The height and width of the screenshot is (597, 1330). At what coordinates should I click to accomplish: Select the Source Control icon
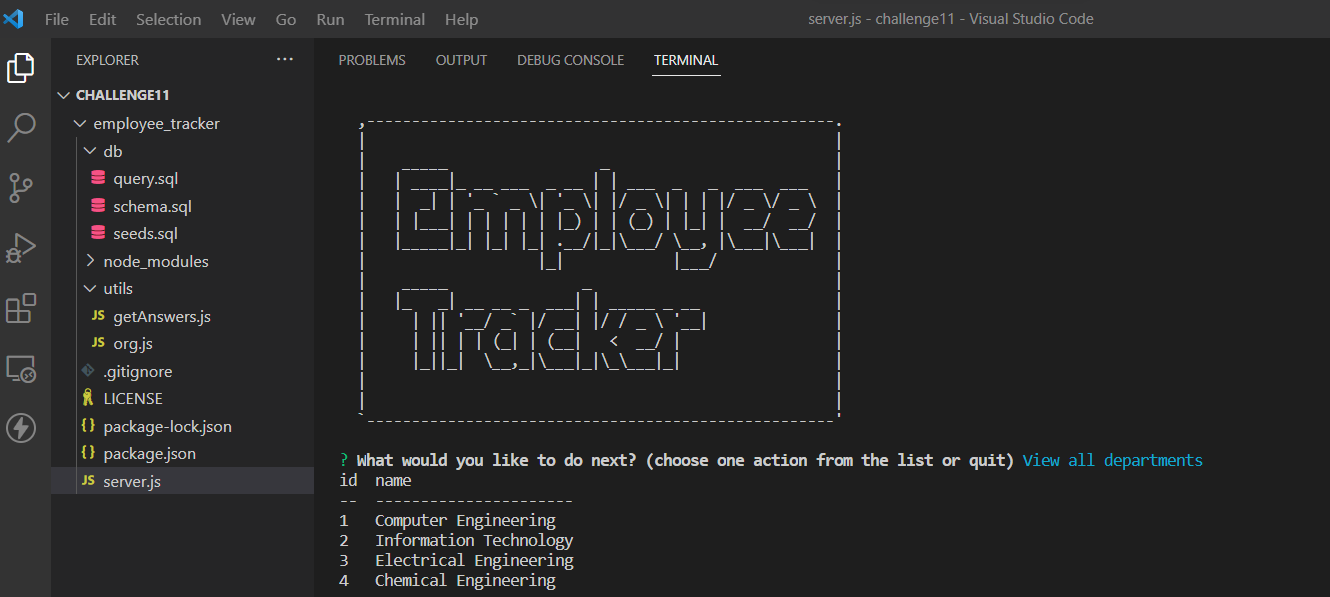coord(21,188)
